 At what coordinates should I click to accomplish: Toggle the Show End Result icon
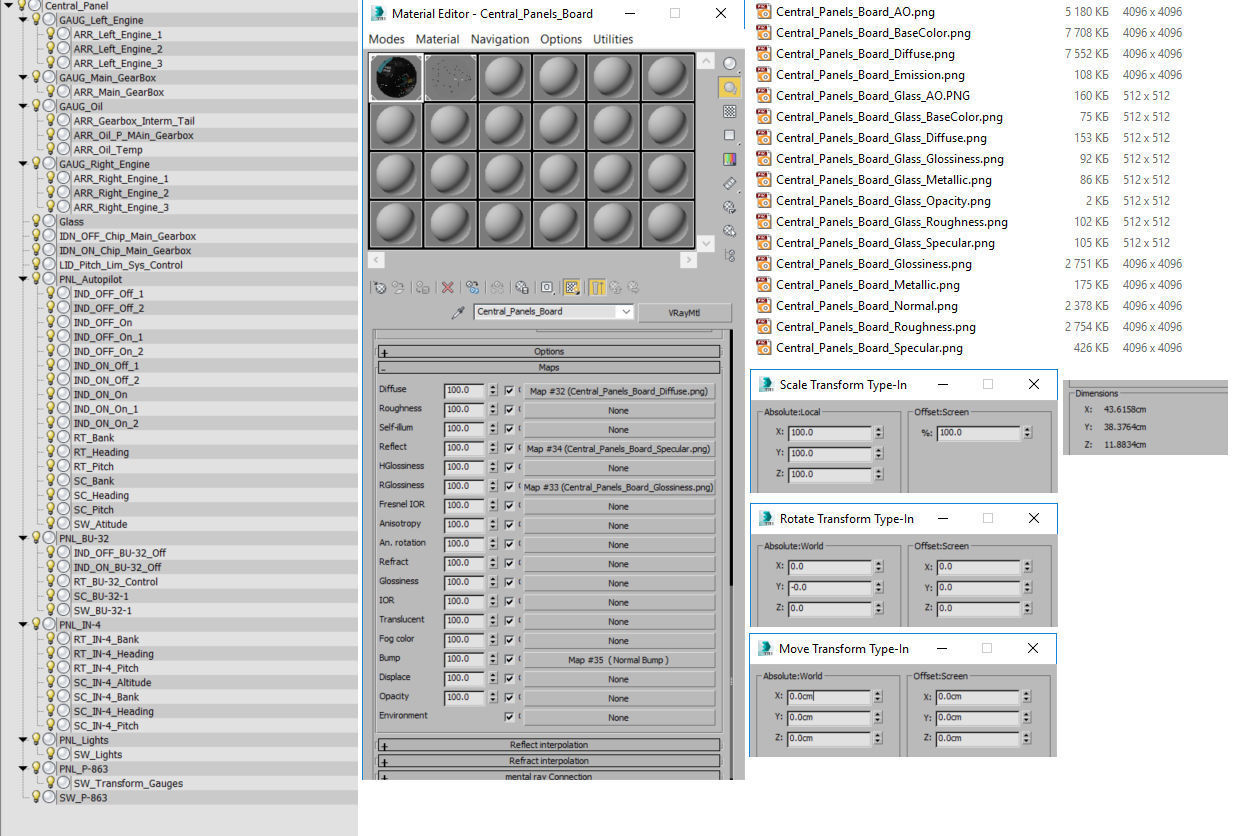point(597,288)
